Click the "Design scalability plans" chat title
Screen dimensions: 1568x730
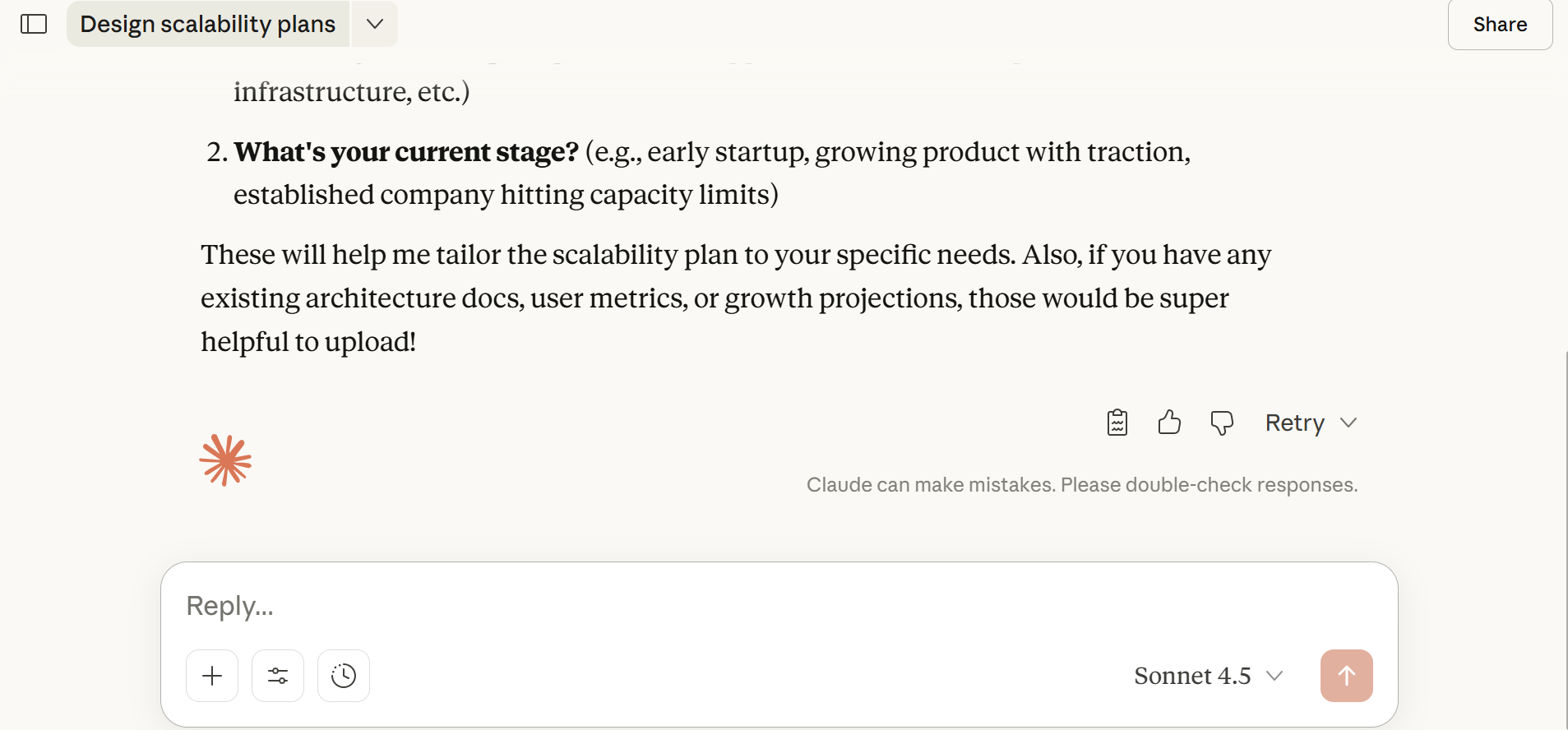tap(208, 24)
